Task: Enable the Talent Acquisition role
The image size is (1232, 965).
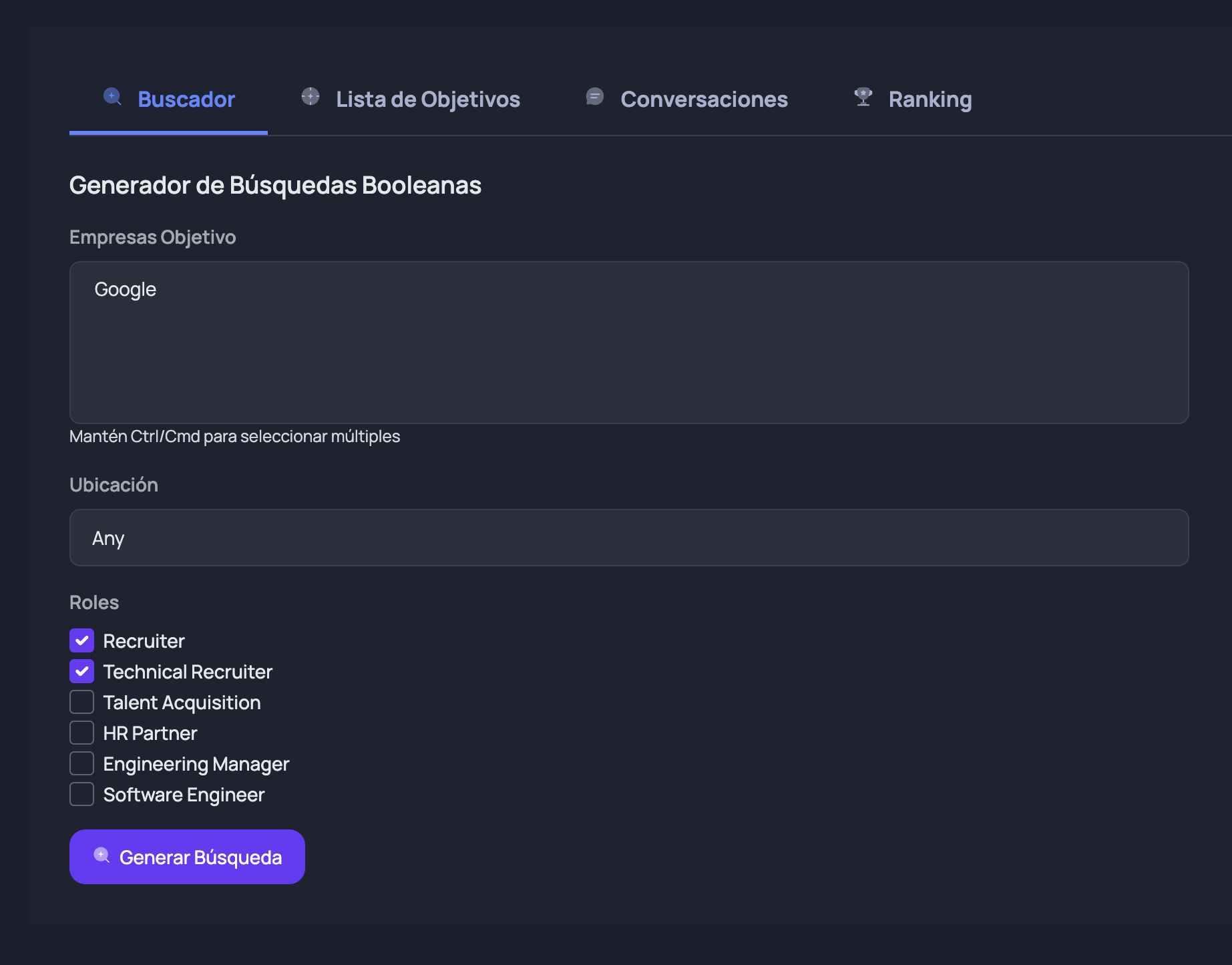Action: 81,702
